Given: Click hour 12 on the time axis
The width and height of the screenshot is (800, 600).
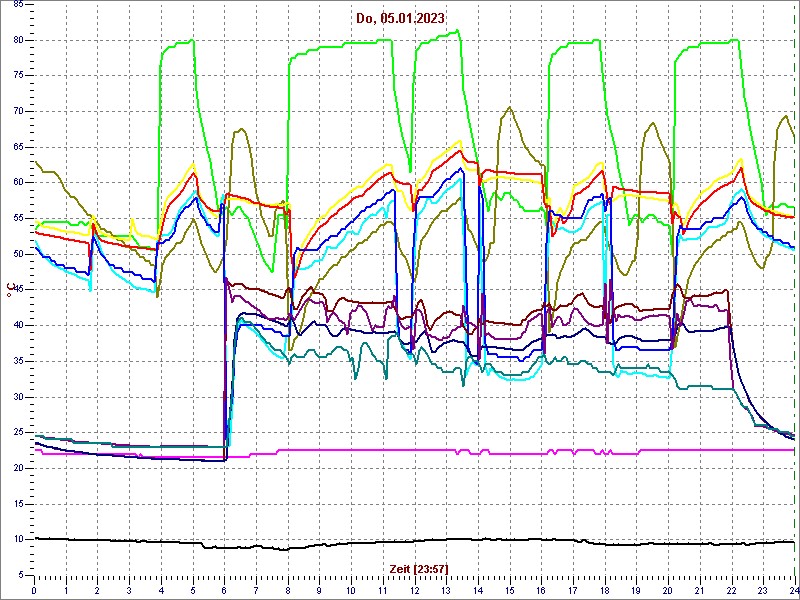Looking at the screenshot, I should click(x=414, y=590).
